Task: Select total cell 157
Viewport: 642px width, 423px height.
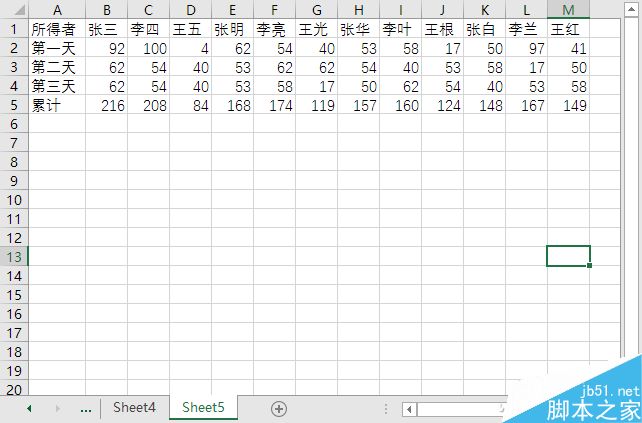Action: 358,105
